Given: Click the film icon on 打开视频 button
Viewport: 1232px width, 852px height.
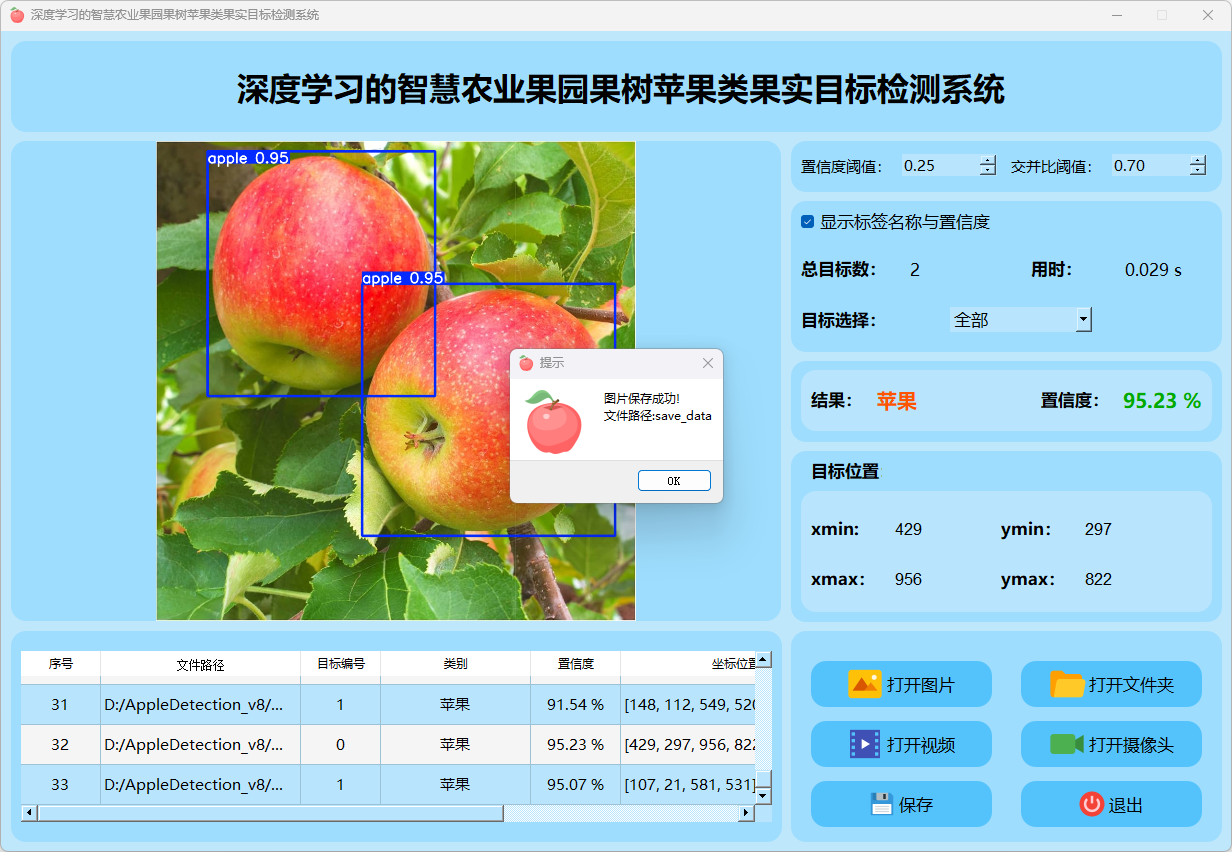Looking at the screenshot, I should 865,744.
